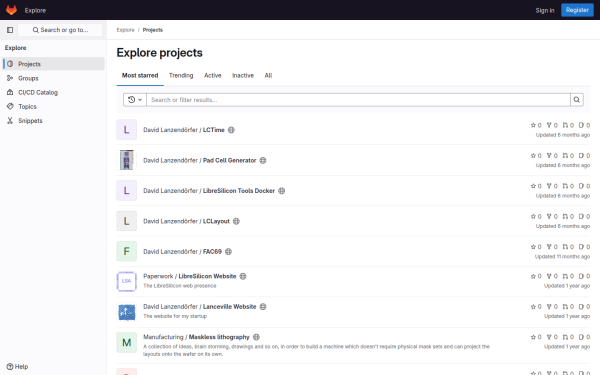Select the Most starred tab

(x=140, y=75)
